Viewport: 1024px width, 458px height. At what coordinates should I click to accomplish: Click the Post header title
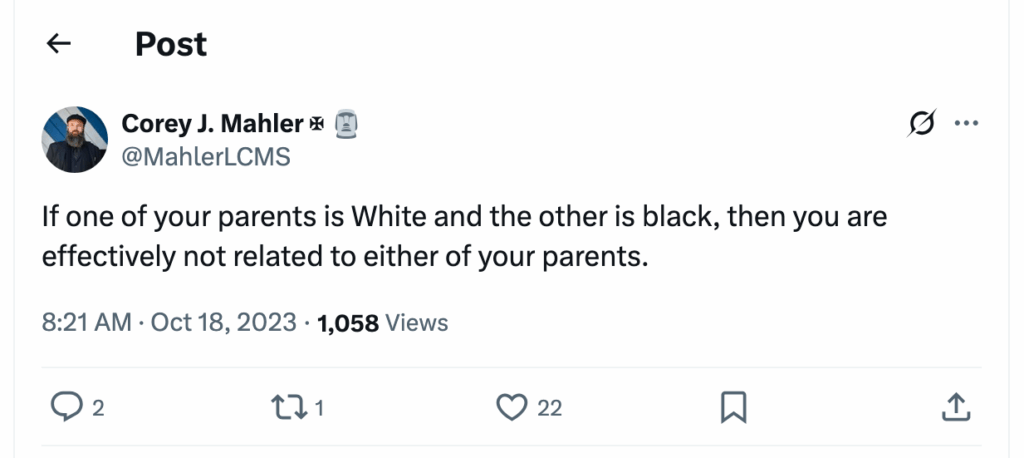[x=171, y=44]
